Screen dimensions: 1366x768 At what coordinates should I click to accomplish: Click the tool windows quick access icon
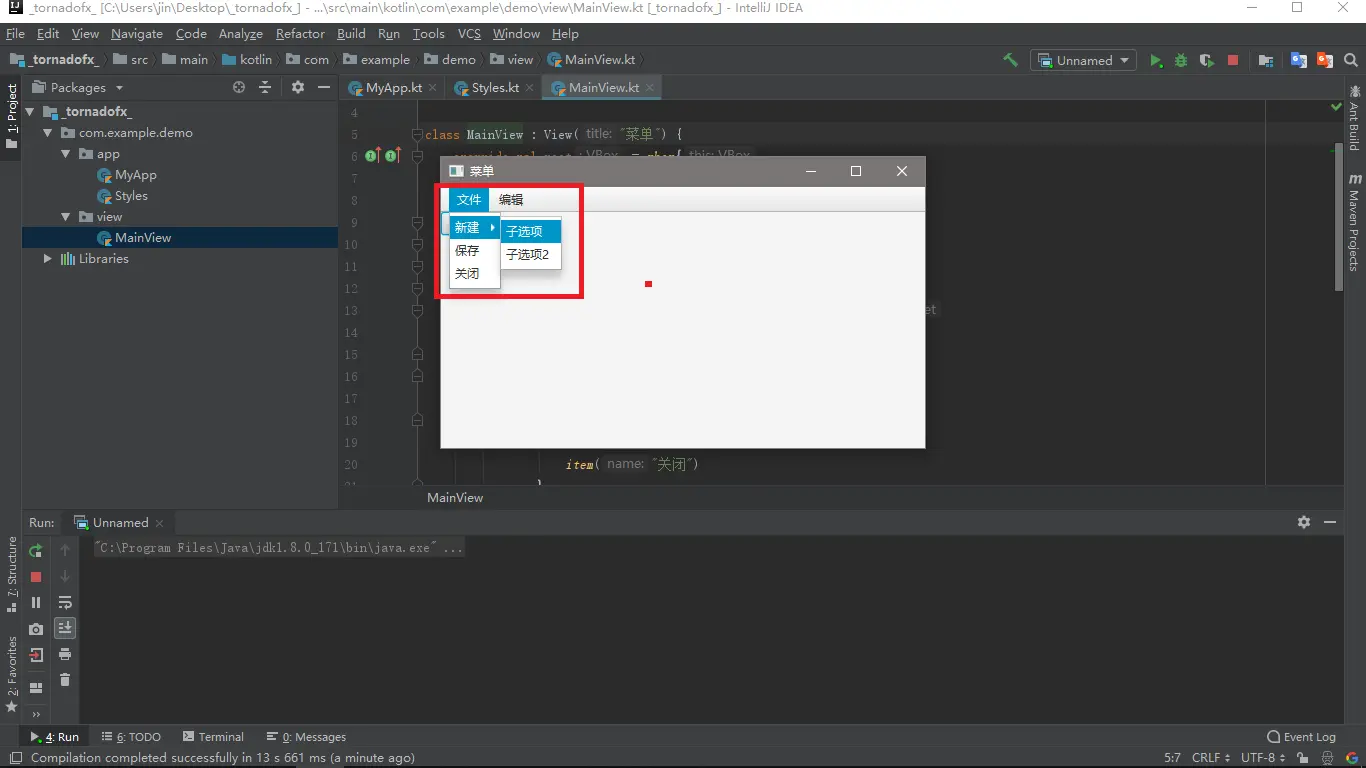pos(15,758)
